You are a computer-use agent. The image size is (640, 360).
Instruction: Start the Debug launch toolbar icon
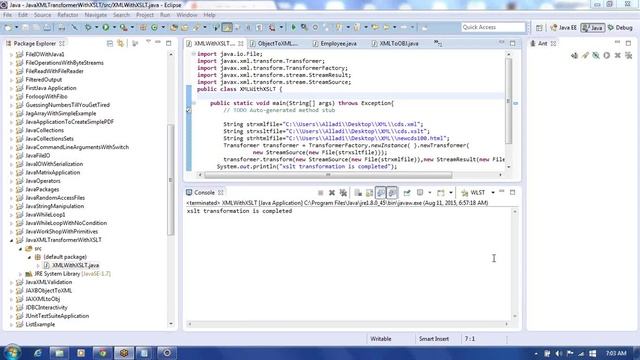tap(88, 28)
